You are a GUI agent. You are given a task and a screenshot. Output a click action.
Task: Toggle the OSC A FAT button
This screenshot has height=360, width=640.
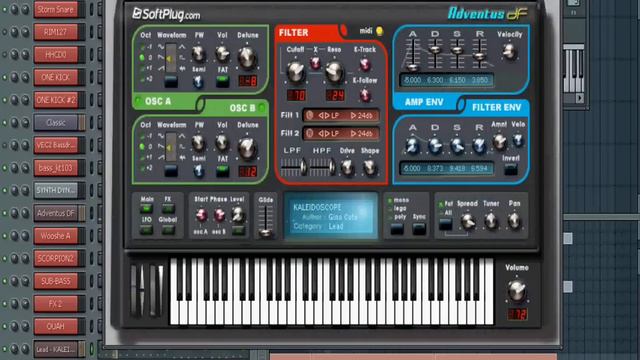pos(222,82)
